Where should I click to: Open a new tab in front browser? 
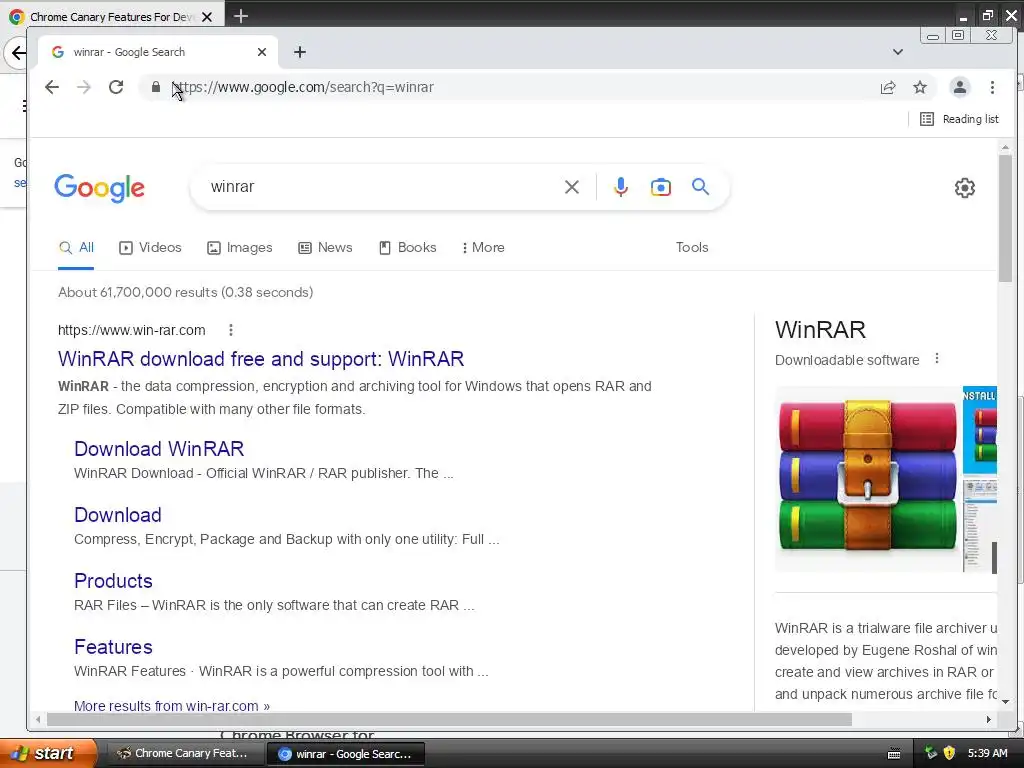(x=300, y=52)
